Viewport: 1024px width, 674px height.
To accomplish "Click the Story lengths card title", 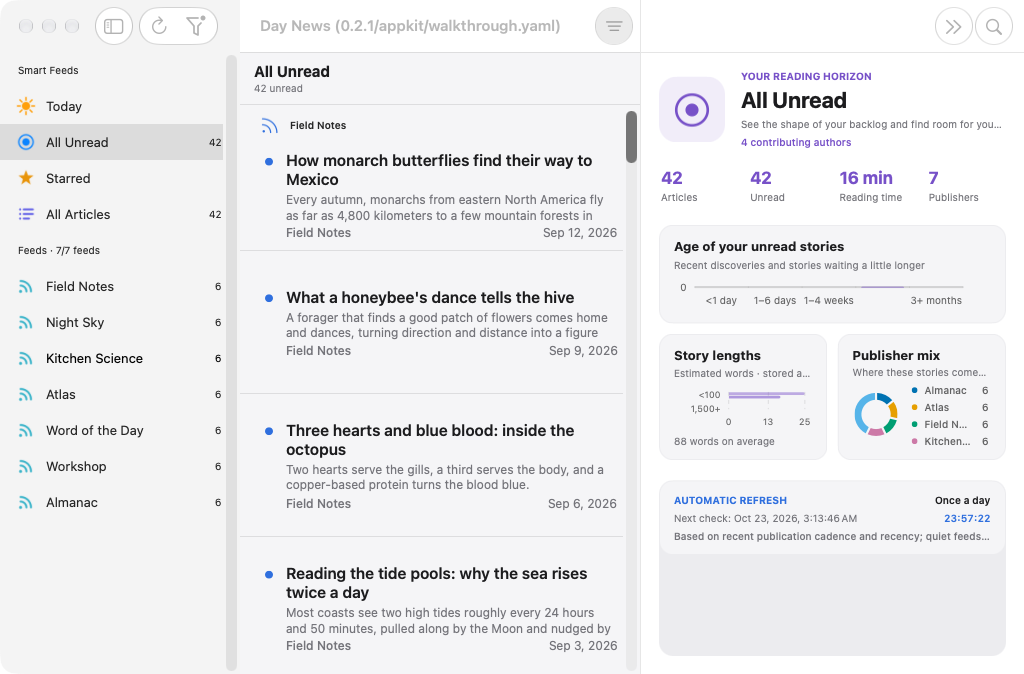I will coord(717,355).
